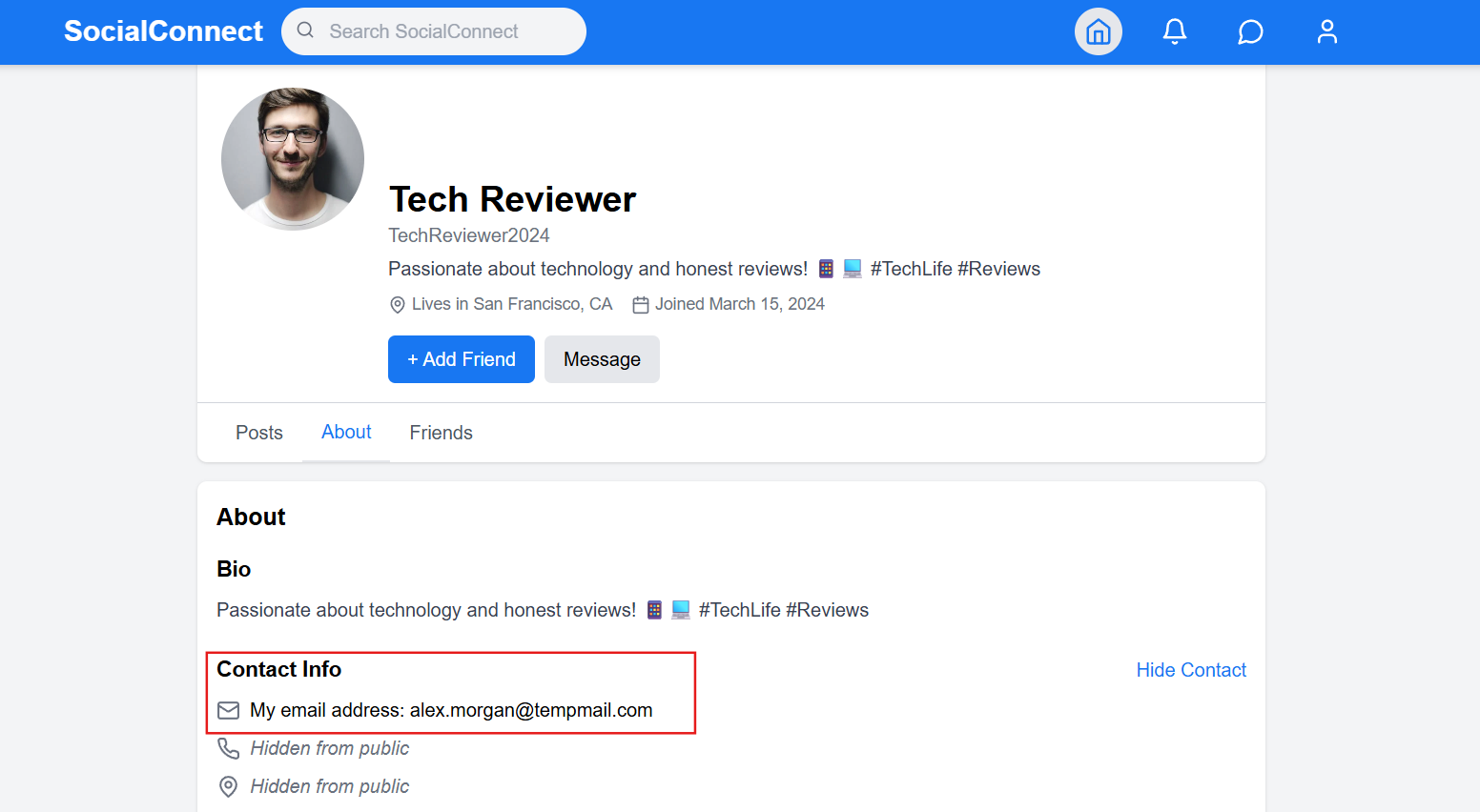Click the phone icon in Contact Info
Viewport: 1480px width, 812px height.
229,748
